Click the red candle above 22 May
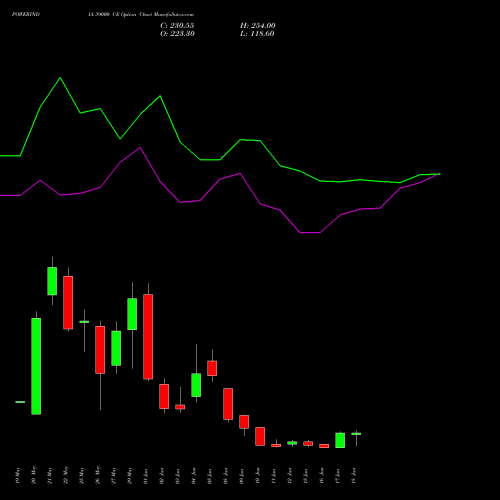The width and height of the screenshot is (500, 500). [68, 303]
